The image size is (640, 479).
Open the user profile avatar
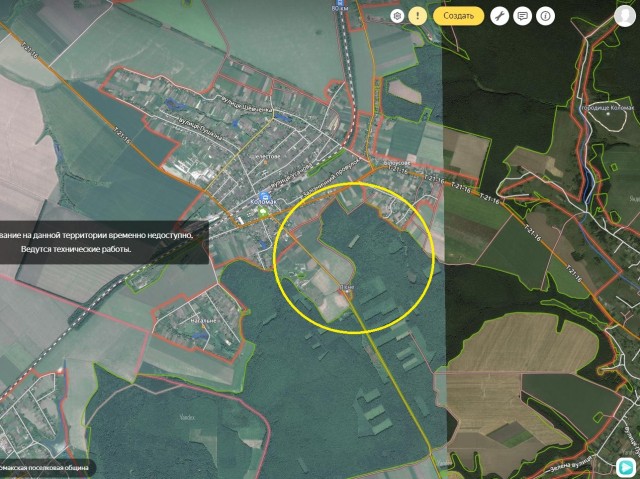pos(624,16)
